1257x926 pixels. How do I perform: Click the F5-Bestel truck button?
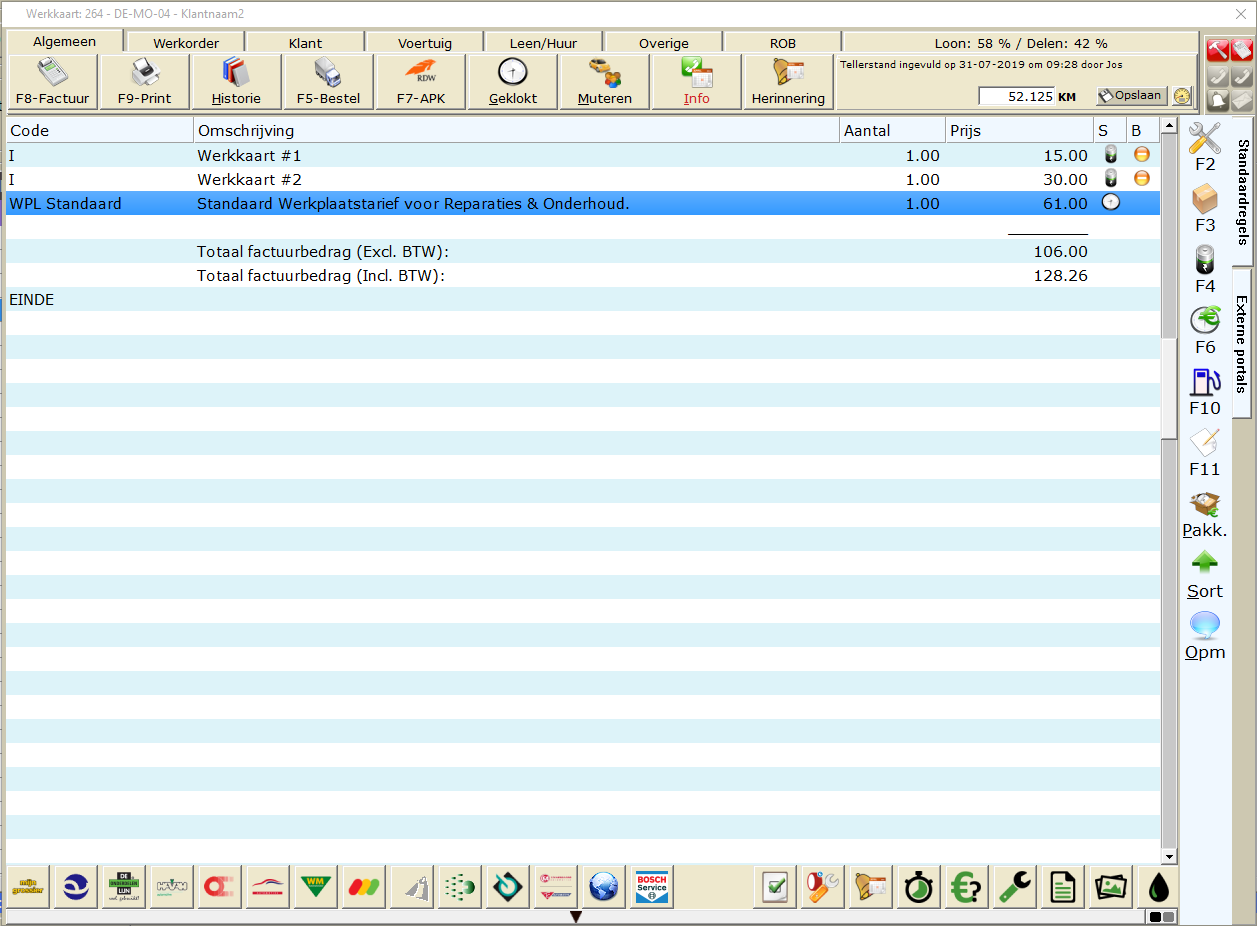pyautogui.click(x=328, y=82)
